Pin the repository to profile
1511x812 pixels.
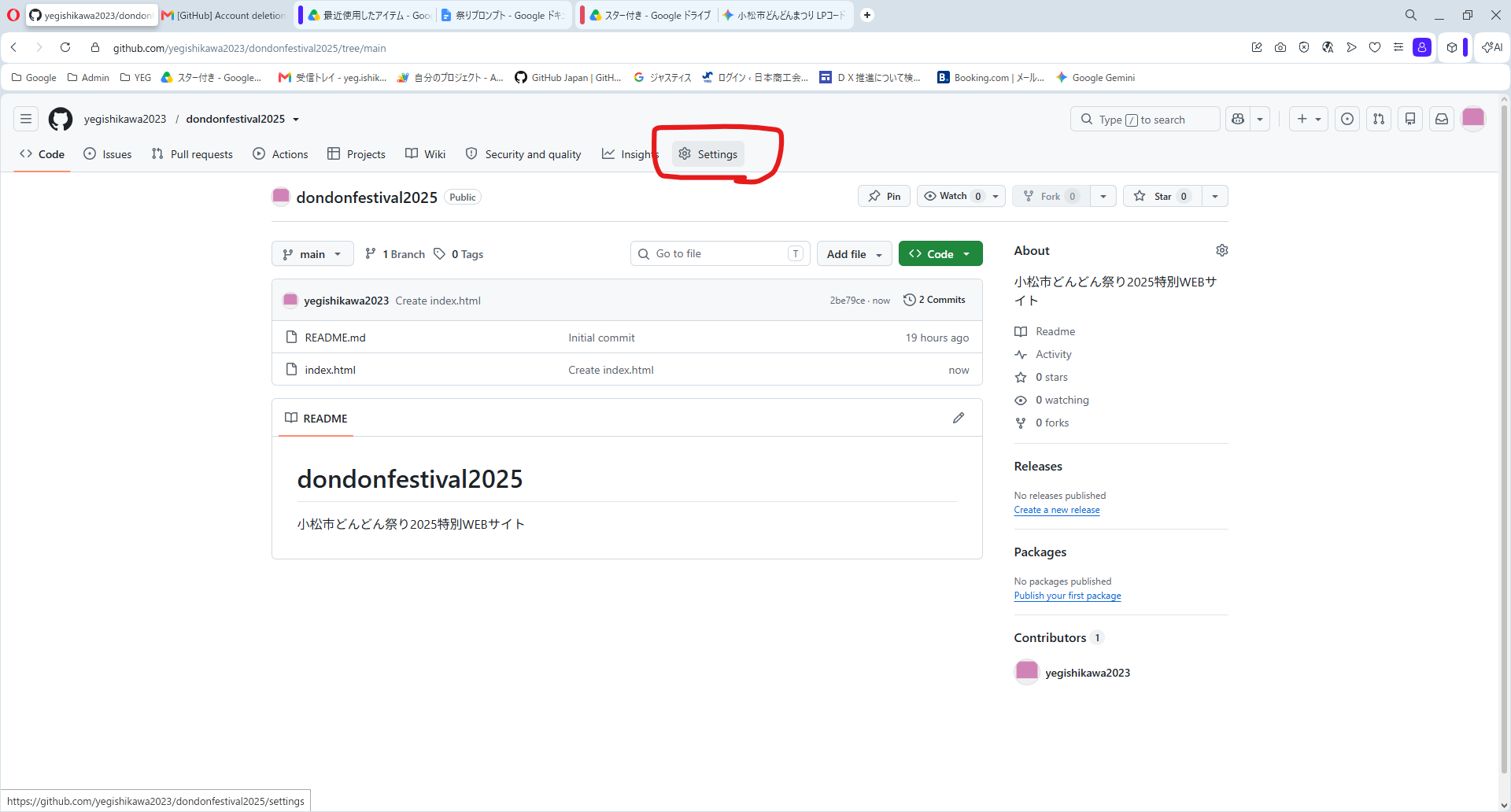click(x=884, y=196)
